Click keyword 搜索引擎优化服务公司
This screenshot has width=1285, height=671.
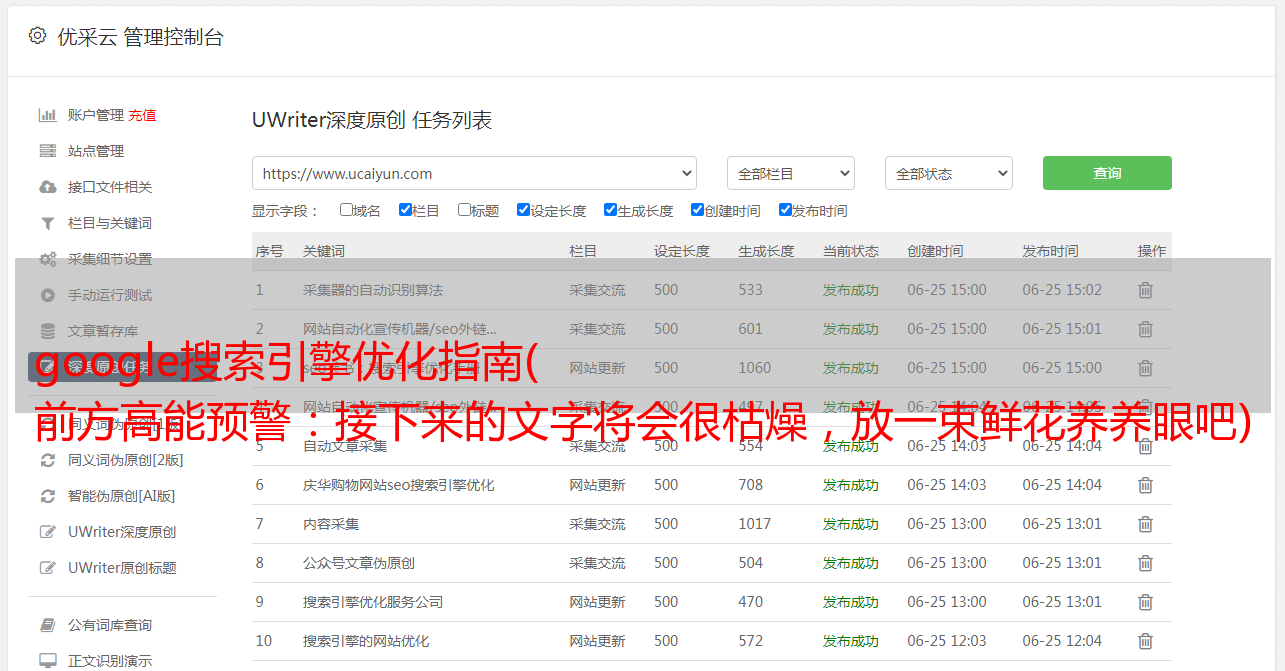point(373,602)
